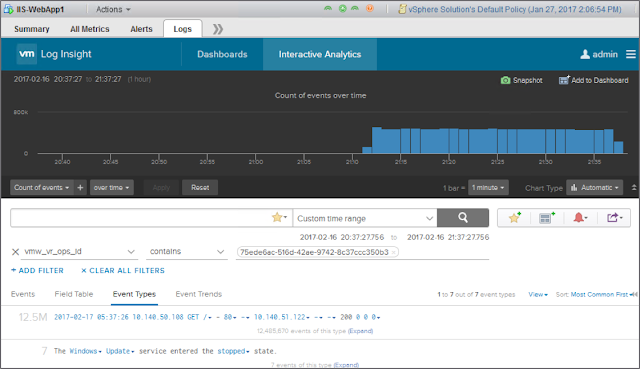This screenshot has width=640, height=369.
Task: Click the IIS-WebApp1 object icon
Action: click(x=8, y=9)
